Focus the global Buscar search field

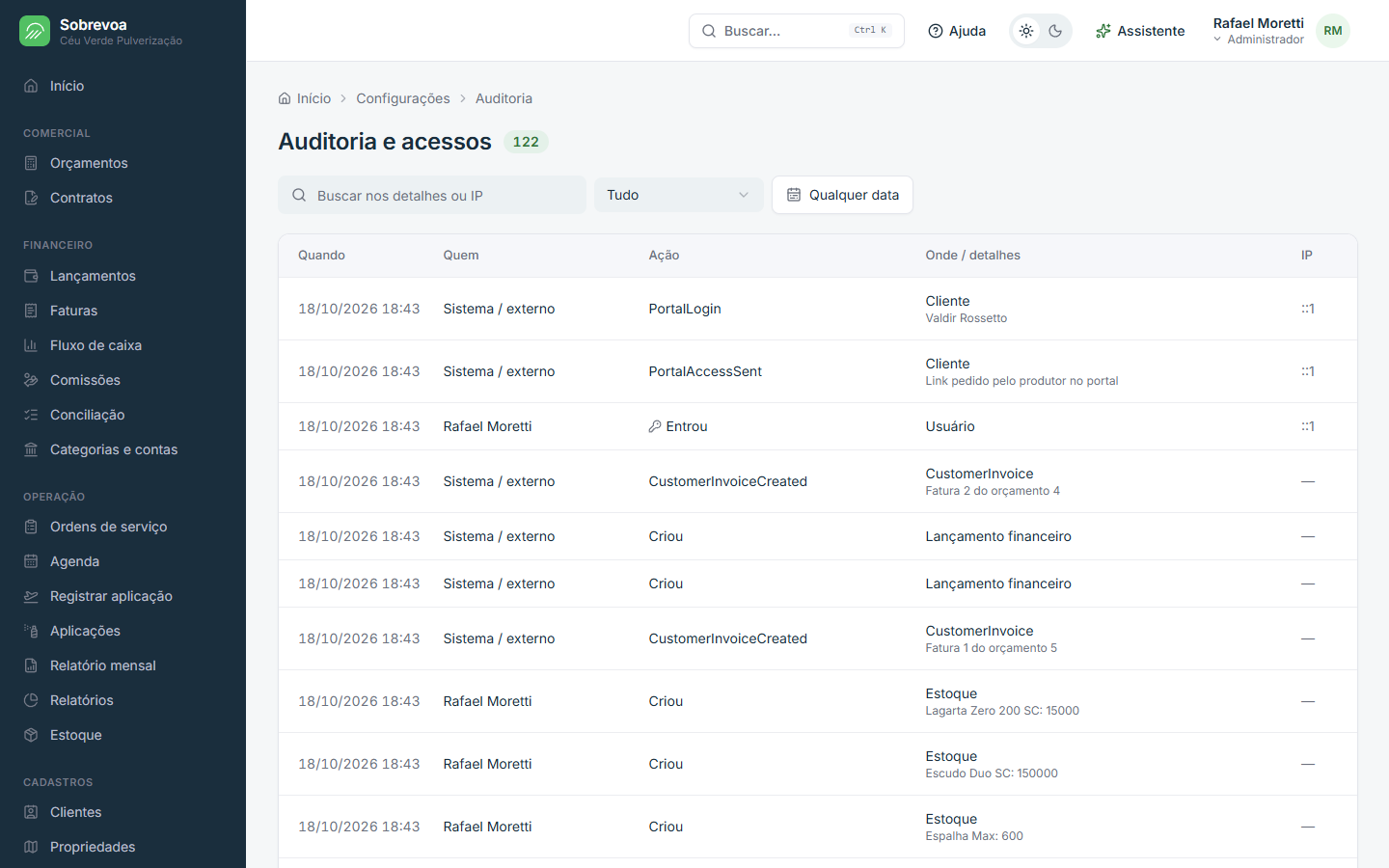pyautogui.click(x=797, y=31)
